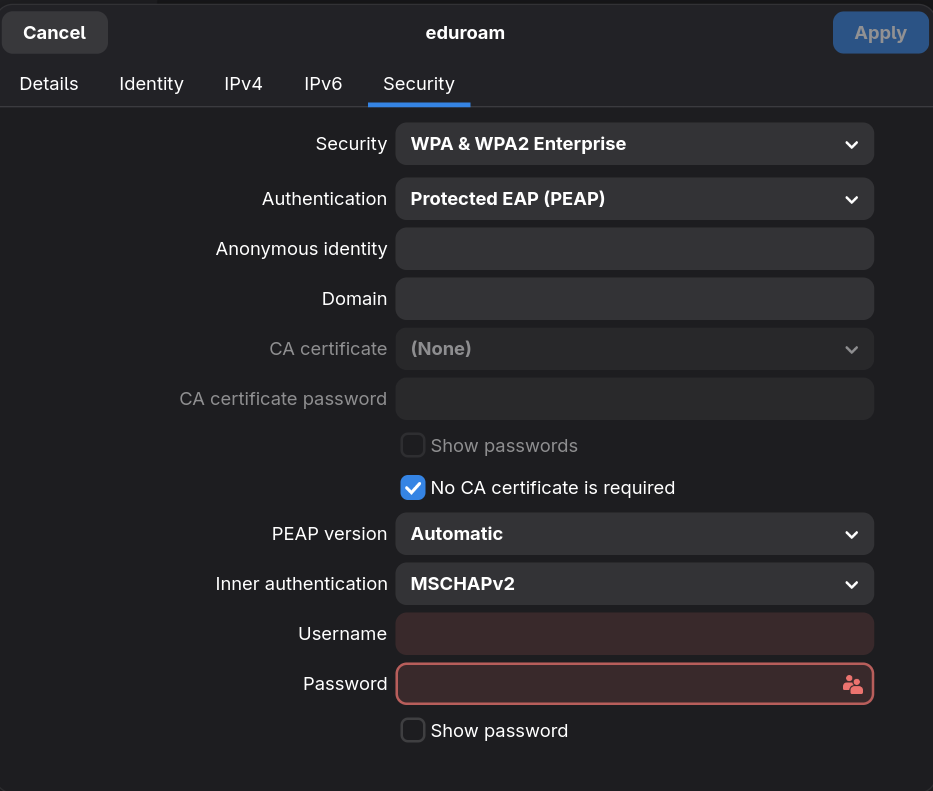This screenshot has height=791, width=933.
Task: Expand the MSCHAPv2 inner authentication dropdown
Action: 634,584
